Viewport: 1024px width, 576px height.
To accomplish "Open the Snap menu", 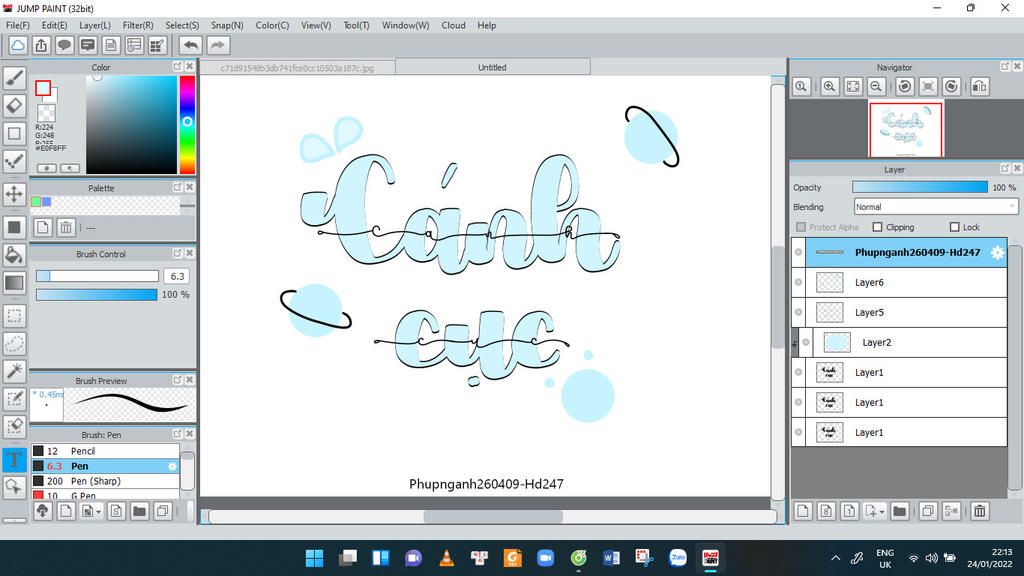I will pyautogui.click(x=227, y=25).
